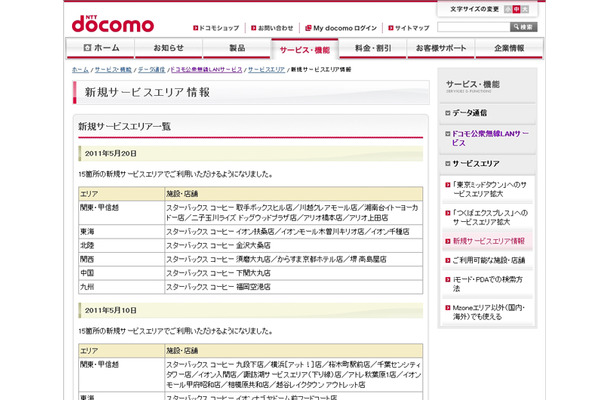Click スターバックス コーヒー 福岡空港店 cell
Viewport: 610px width, 400px height.
tap(294, 287)
